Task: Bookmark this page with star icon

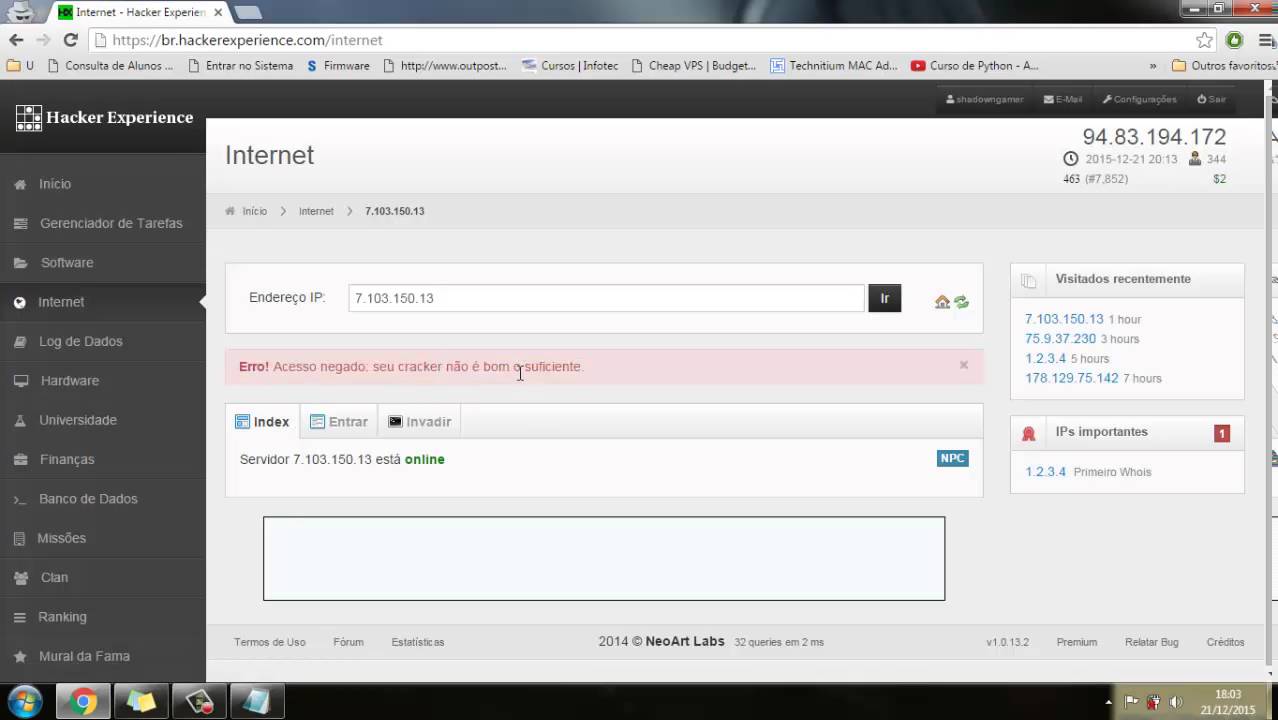Action: (x=1205, y=40)
